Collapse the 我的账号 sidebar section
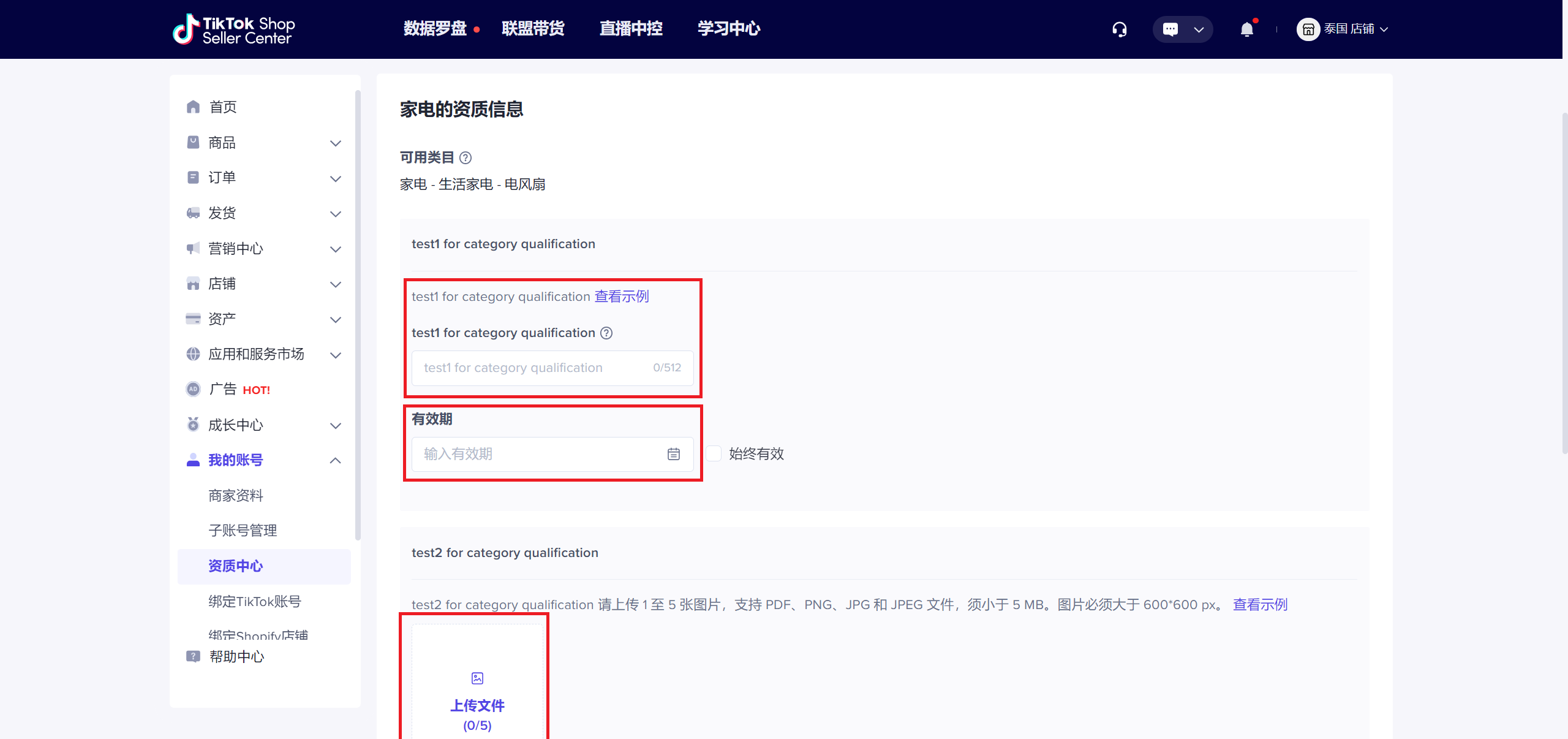The image size is (1568, 739). pos(335,460)
